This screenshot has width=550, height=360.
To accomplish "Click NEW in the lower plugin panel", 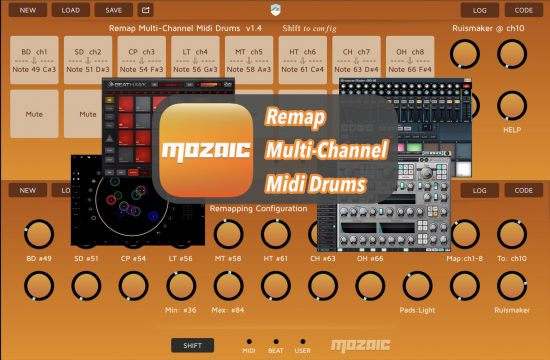I will click(x=28, y=190).
